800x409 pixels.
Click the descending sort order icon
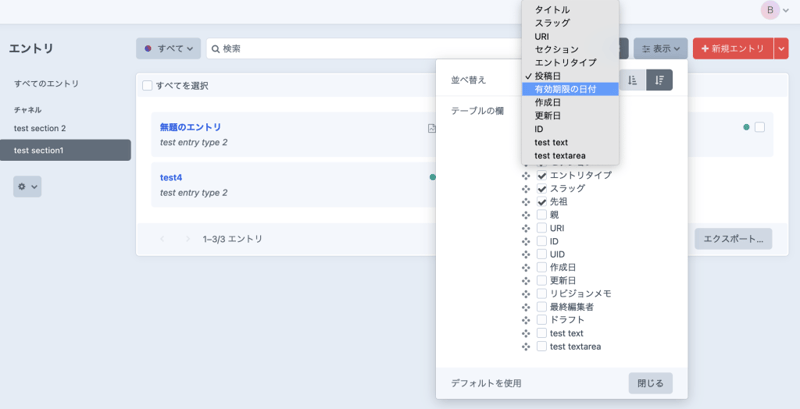(659, 80)
